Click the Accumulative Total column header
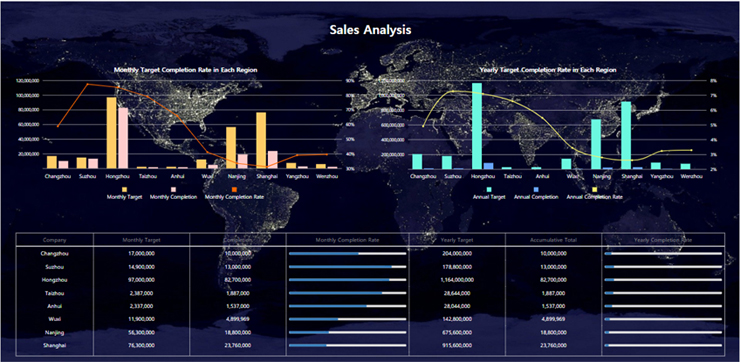The image size is (740, 362). pyautogui.click(x=554, y=240)
